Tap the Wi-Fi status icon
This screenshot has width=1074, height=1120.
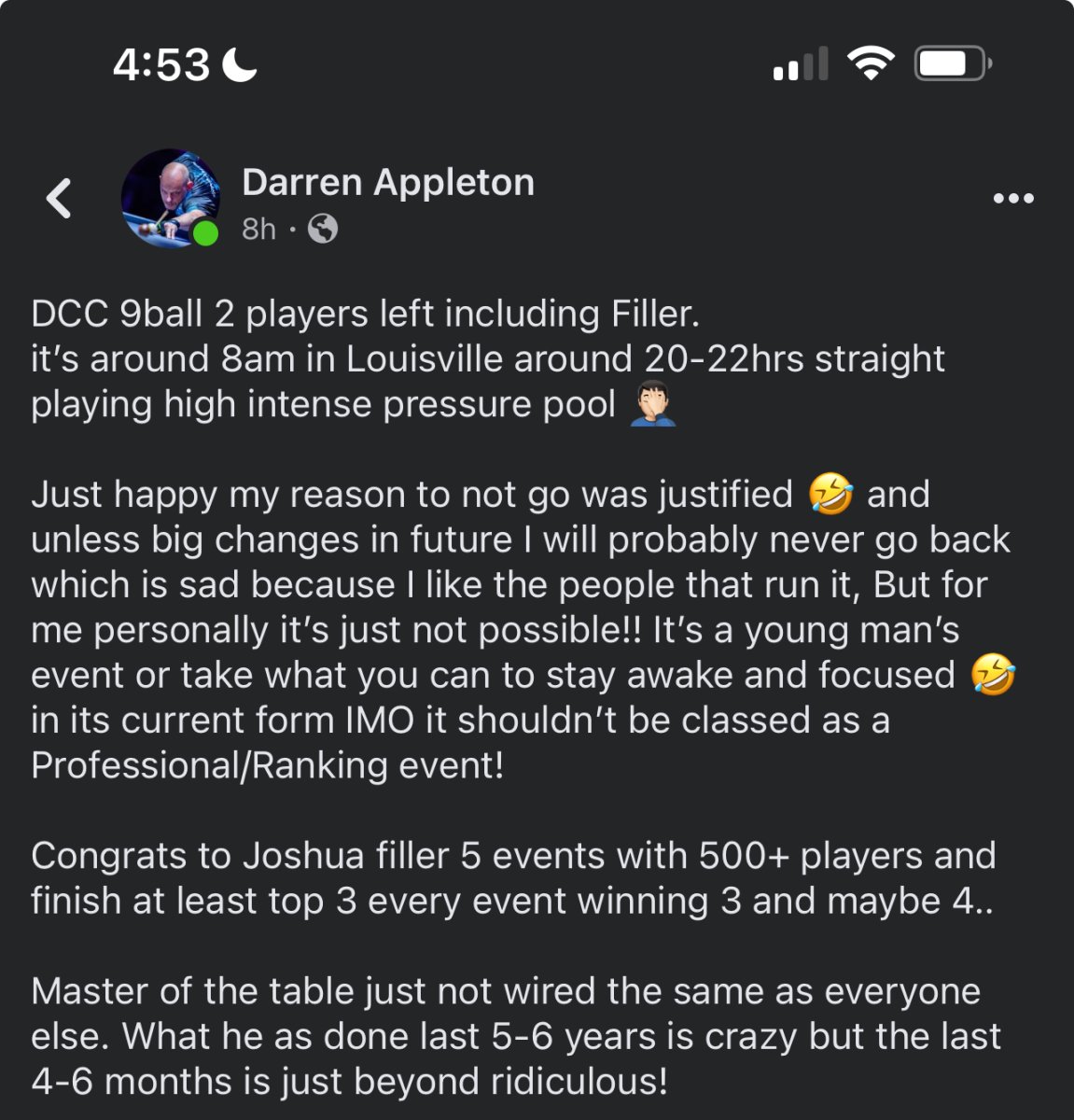click(870, 63)
